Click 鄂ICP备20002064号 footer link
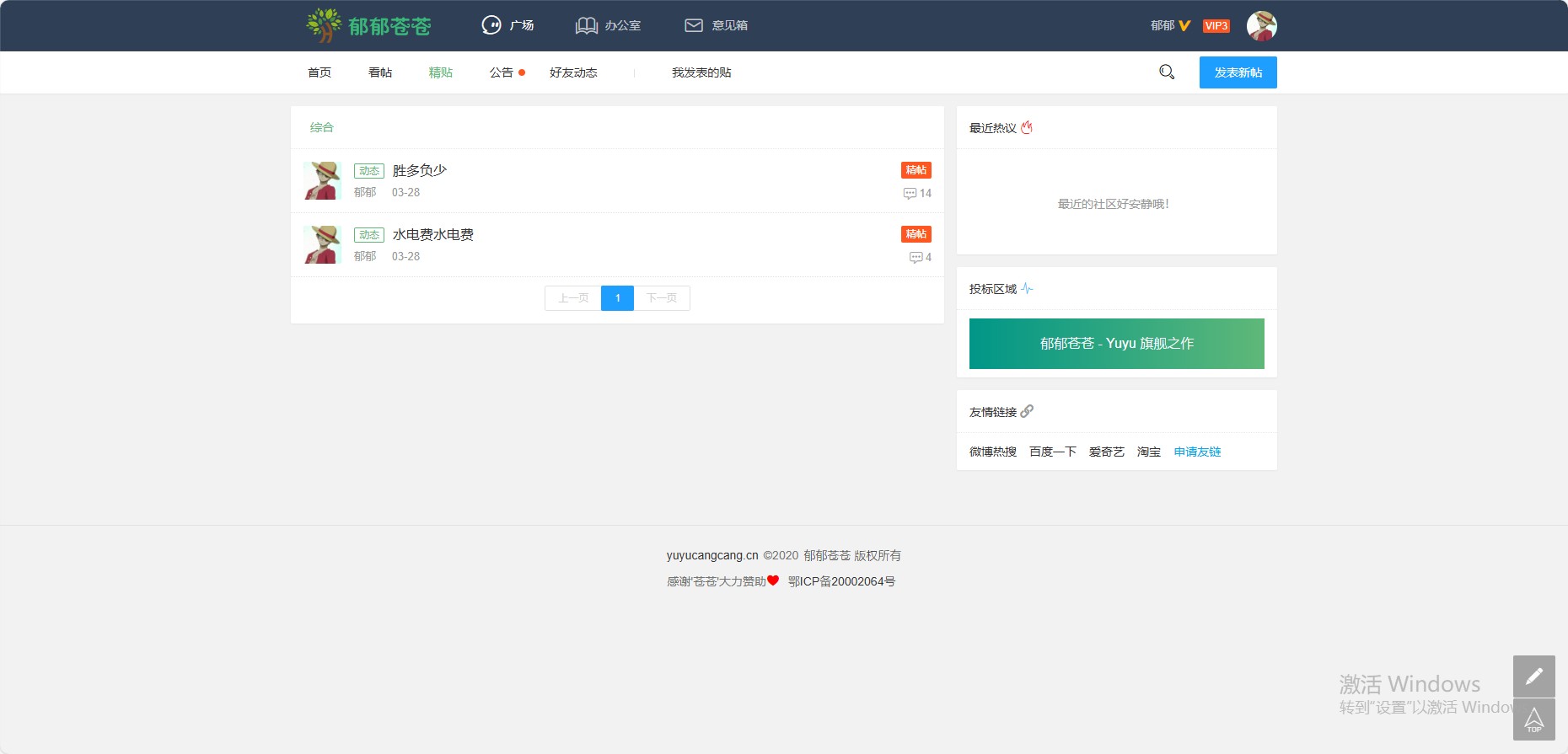 click(x=841, y=581)
